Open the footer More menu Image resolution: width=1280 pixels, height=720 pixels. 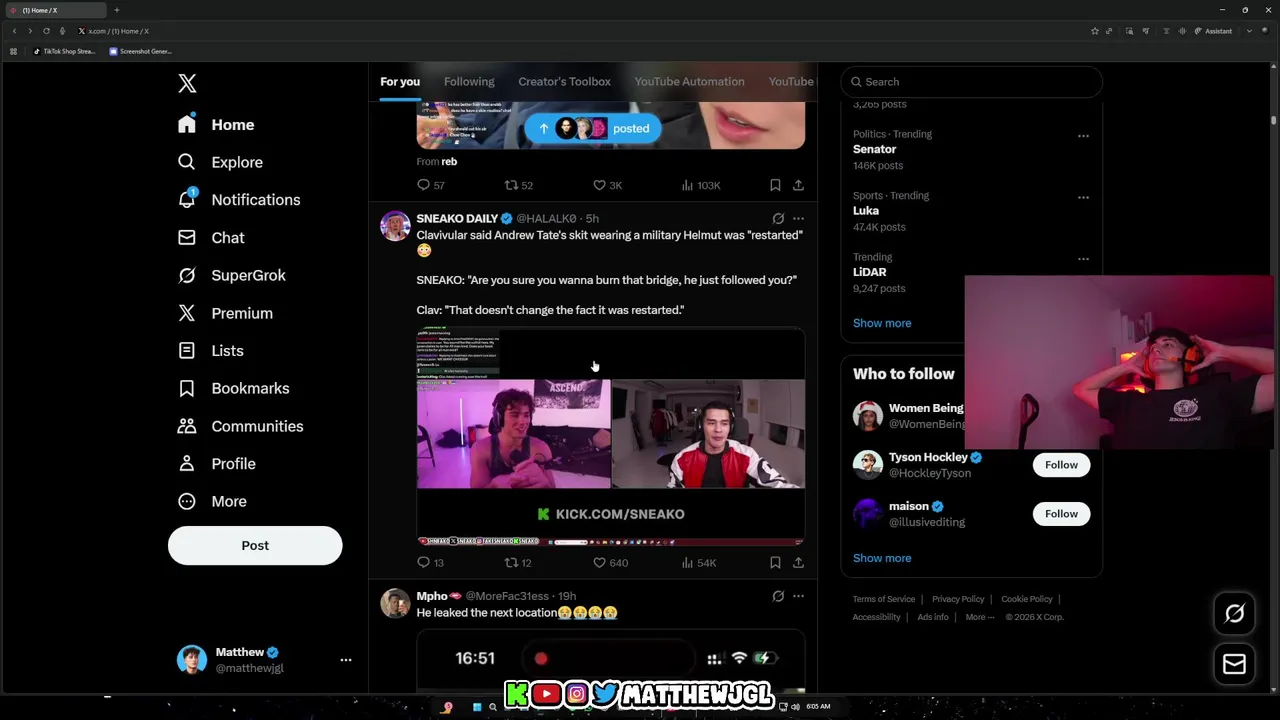tap(980, 617)
